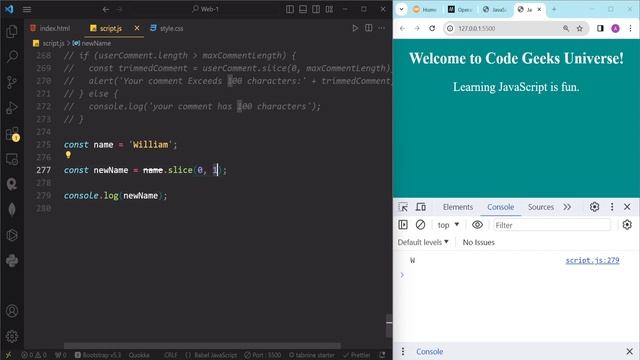Open the MongoDB leaf icon view
Screen dimensions: 640x360
coord(12,209)
